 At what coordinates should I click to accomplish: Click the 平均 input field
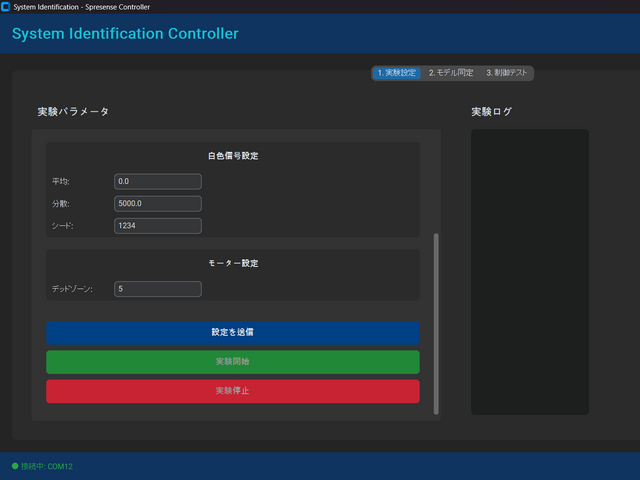point(158,182)
